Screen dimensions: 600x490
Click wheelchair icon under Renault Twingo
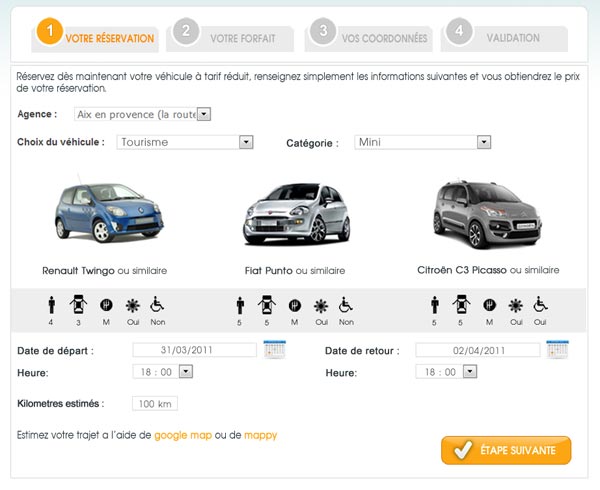(157, 304)
